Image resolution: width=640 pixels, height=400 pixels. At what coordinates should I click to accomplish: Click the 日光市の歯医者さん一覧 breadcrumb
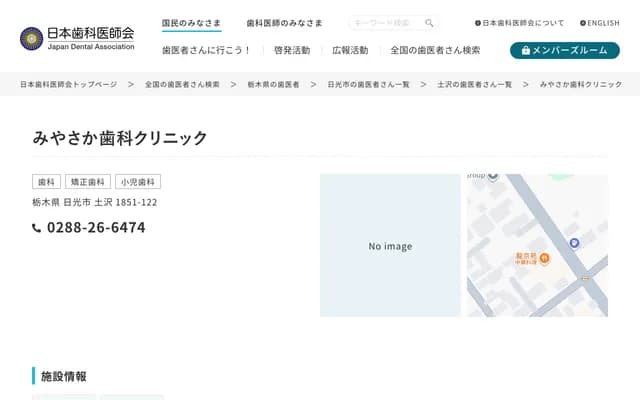368,85
